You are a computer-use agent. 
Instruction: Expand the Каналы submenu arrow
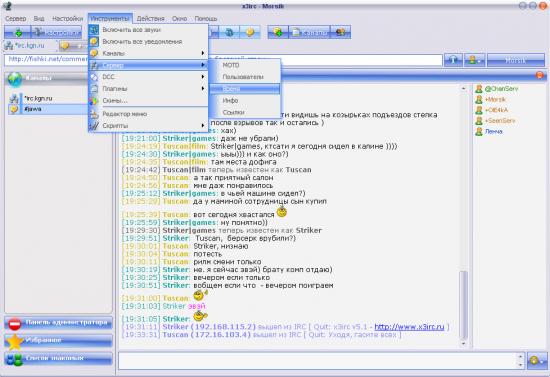click(202, 53)
